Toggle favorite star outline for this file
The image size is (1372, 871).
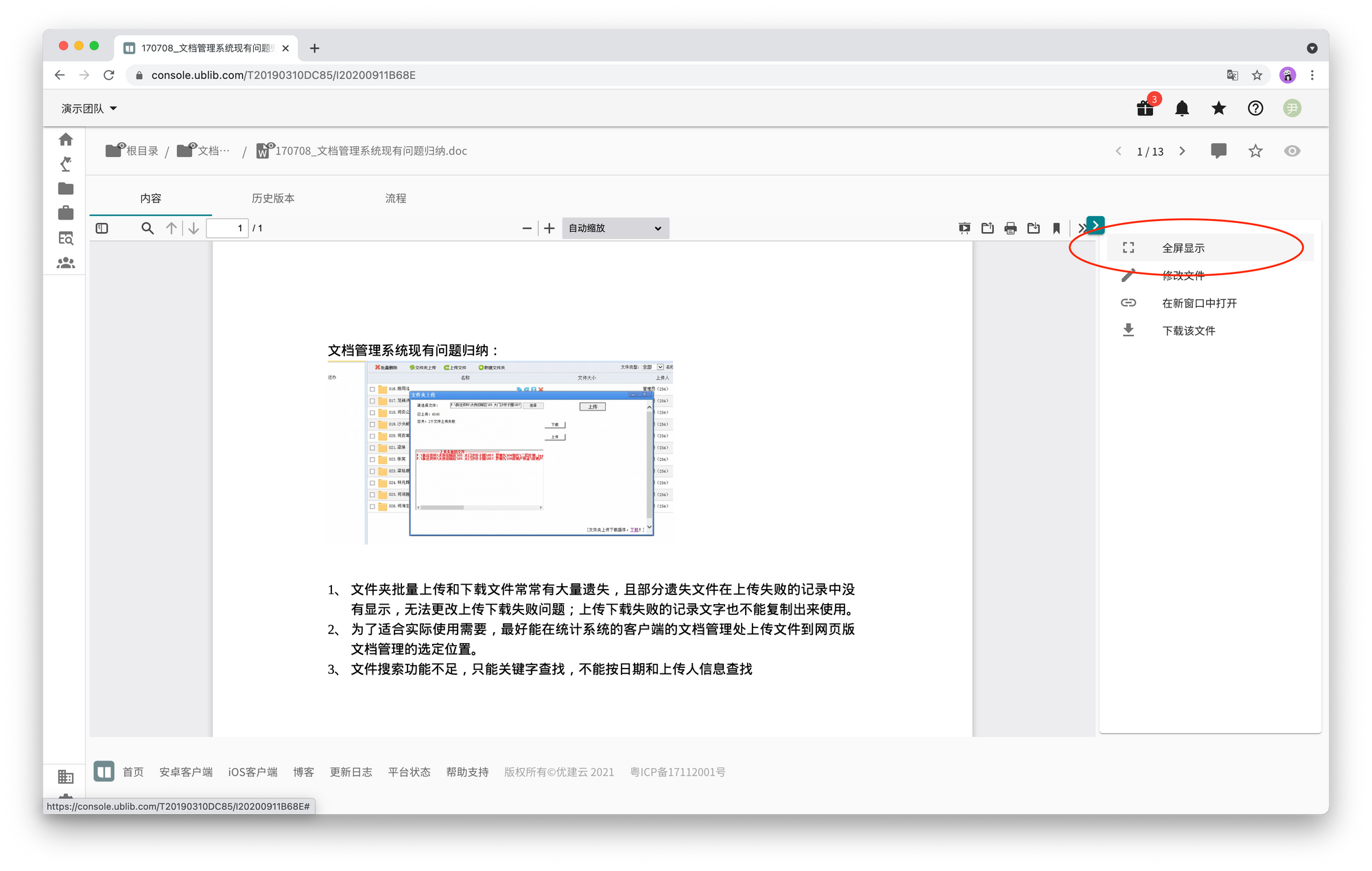pyautogui.click(x=1255, y=151)
